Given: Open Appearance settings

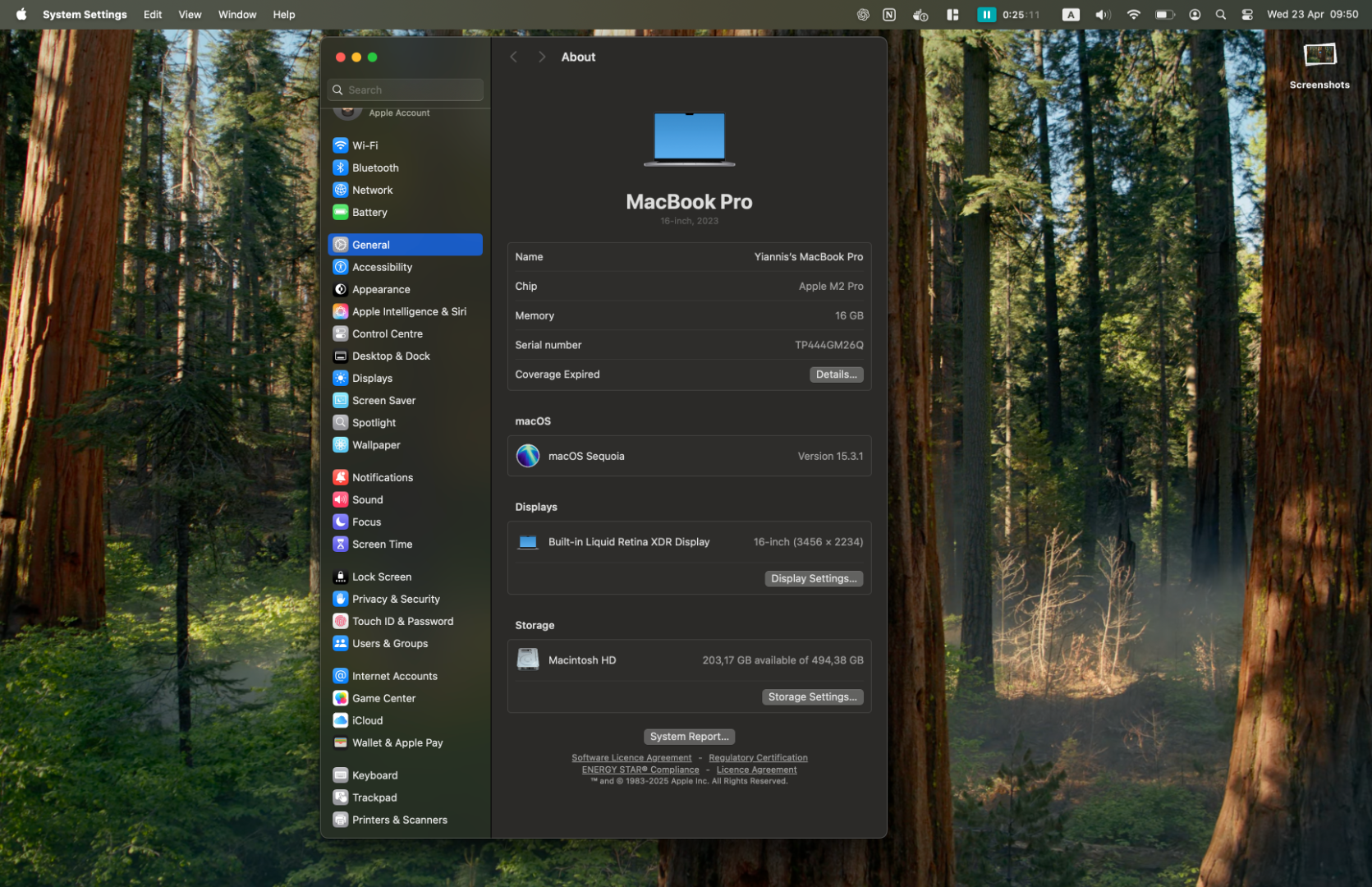Looking at the screenshot, I should point(405,289).
